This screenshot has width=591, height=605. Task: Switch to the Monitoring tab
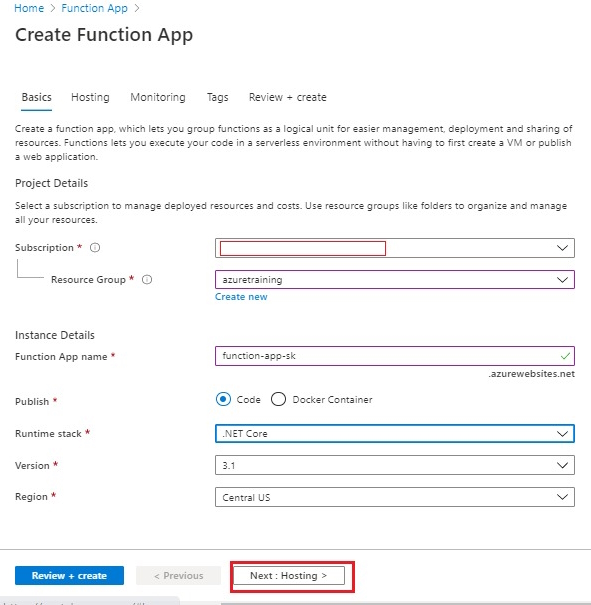pyautogui.click(x=158, y=97)
